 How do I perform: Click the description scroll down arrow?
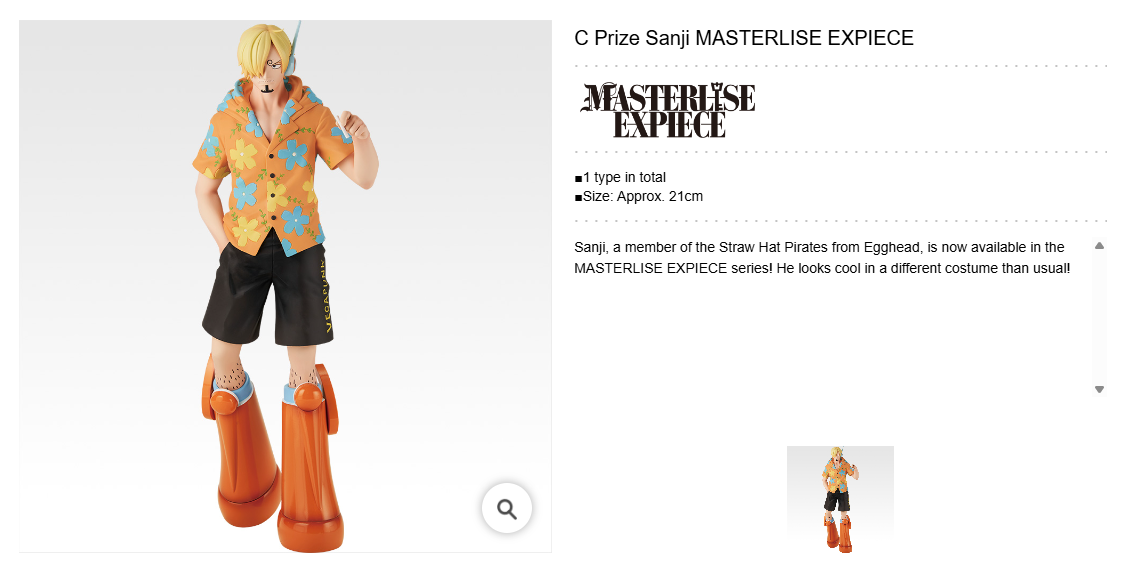1099,389
